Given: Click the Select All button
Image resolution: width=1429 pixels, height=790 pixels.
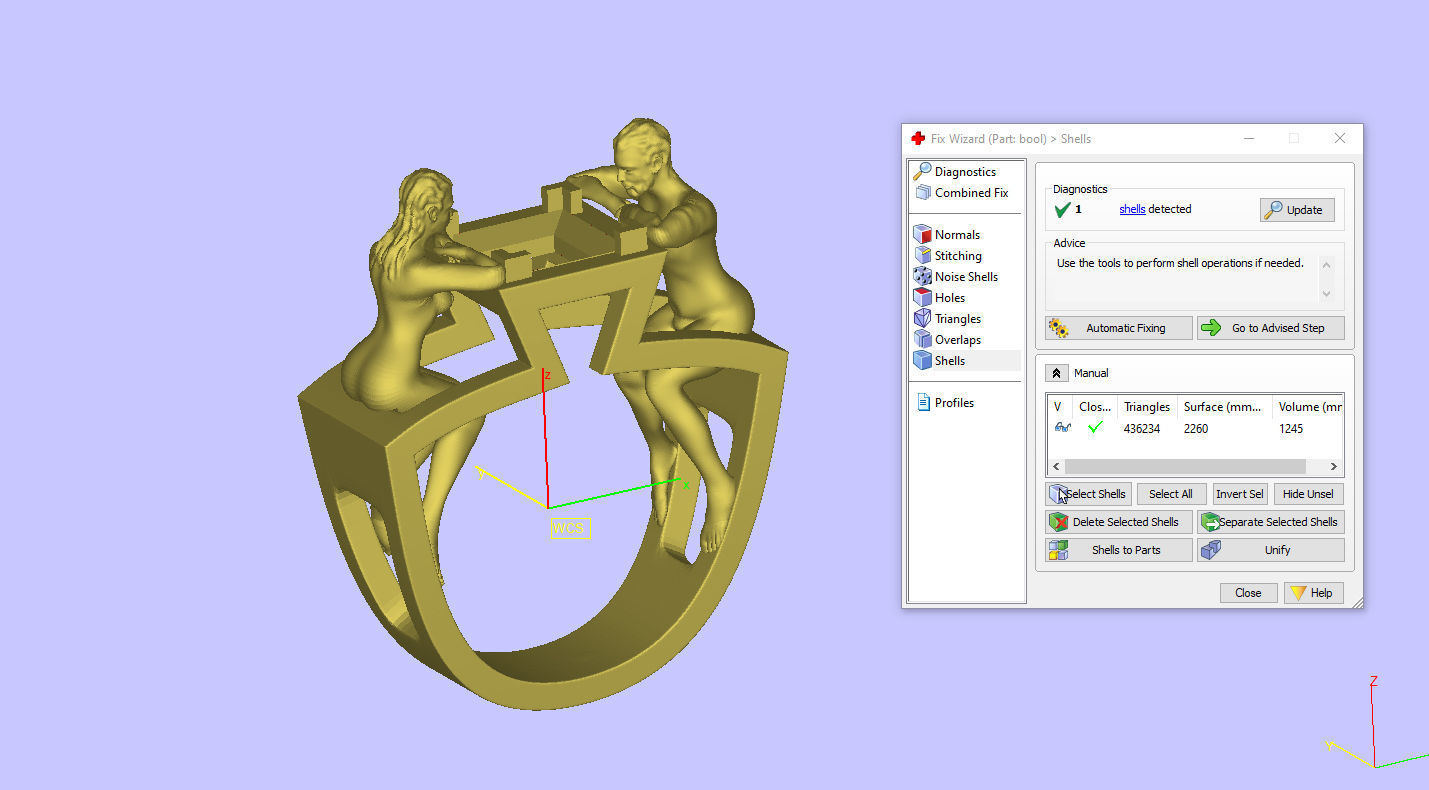Looking at the screenshot, I should pos(1170,494).
